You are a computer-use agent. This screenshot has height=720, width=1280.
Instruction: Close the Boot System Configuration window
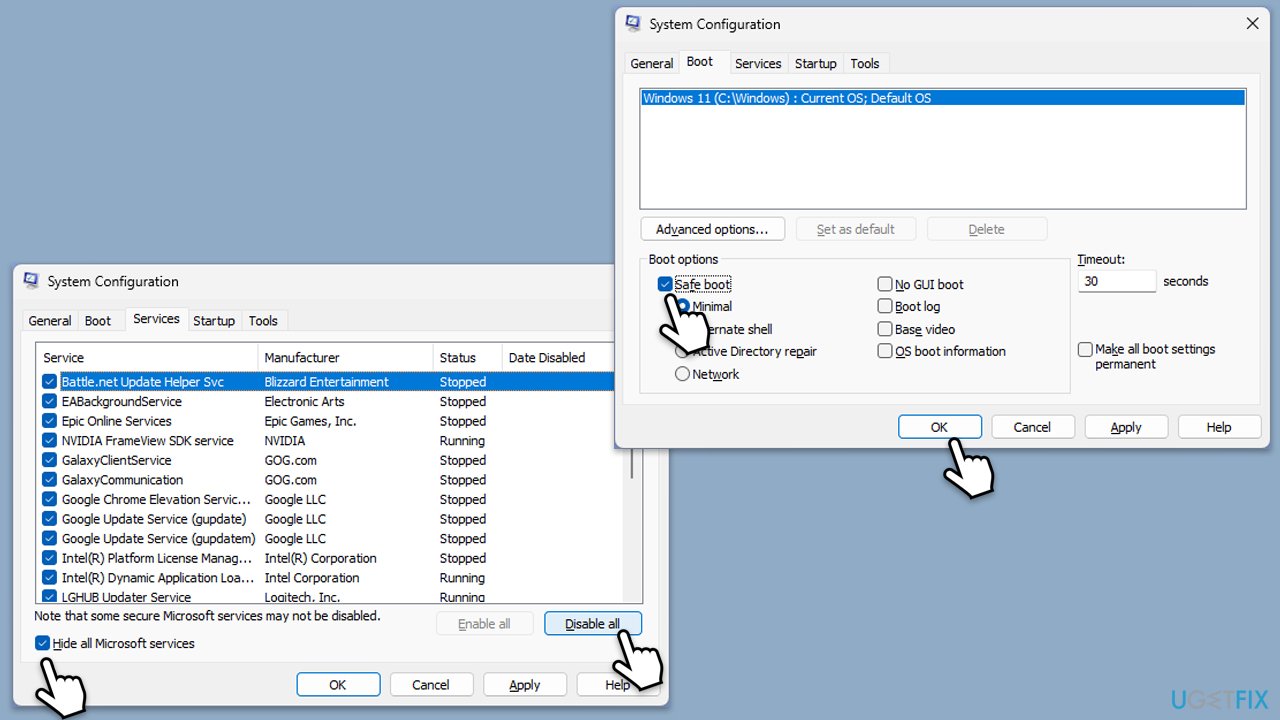tap(1252, 24)
